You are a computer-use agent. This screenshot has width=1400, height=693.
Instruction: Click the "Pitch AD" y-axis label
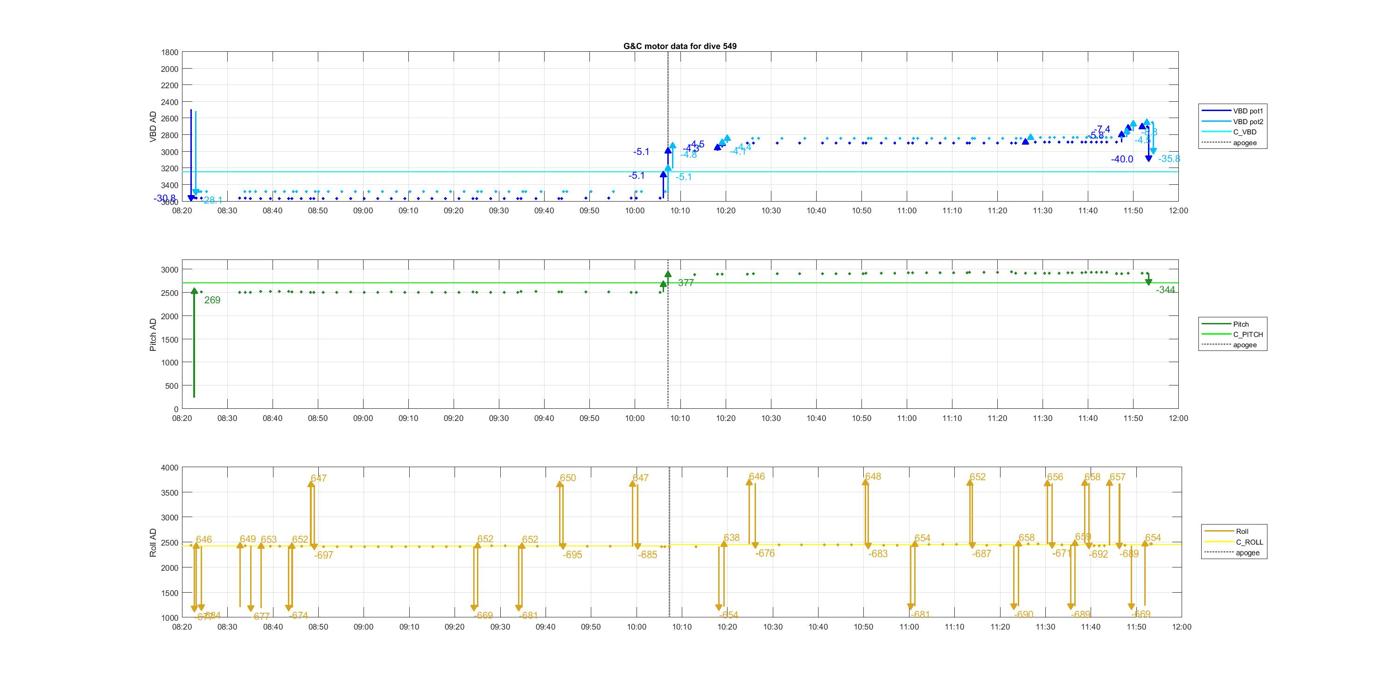point(154,334)
